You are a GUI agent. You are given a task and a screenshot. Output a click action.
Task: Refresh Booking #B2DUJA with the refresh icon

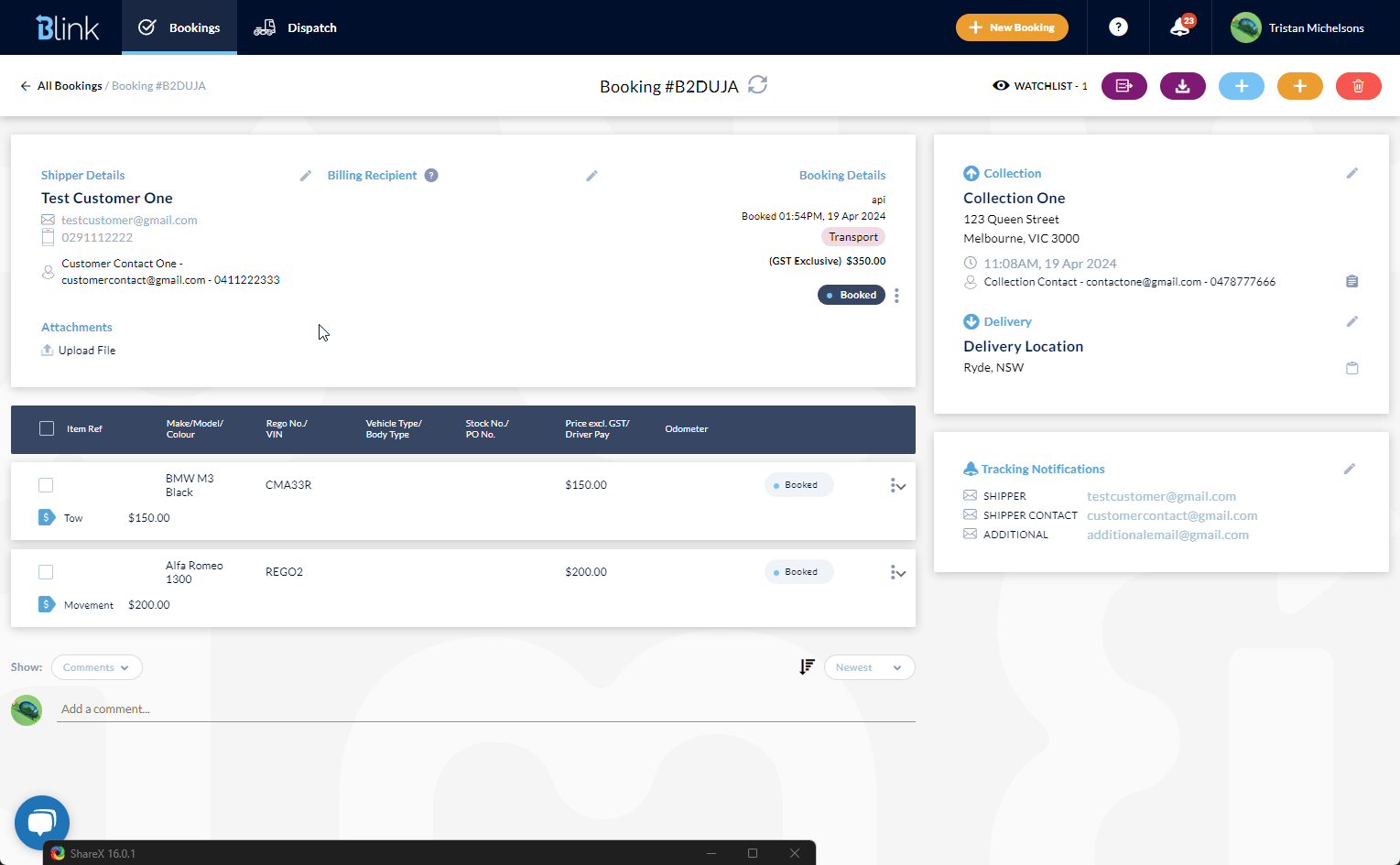(758, 85)
